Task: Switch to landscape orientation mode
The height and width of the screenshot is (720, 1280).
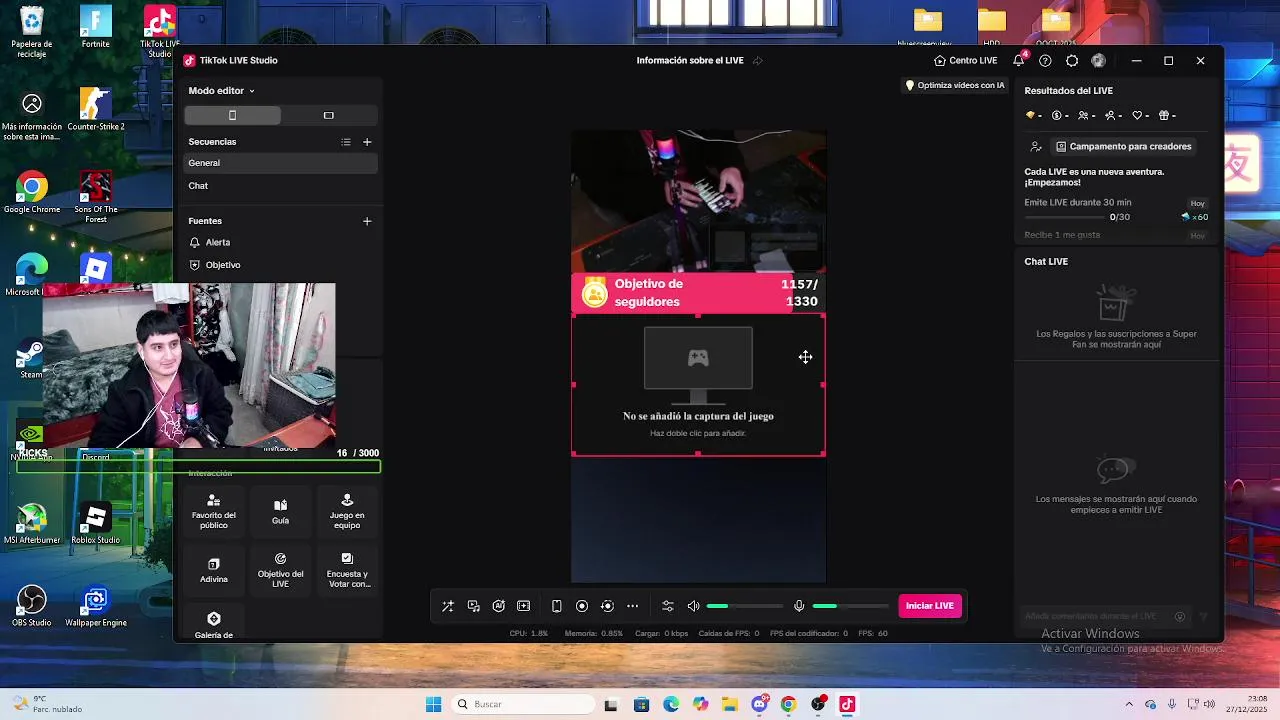Action: coord(328,115)
